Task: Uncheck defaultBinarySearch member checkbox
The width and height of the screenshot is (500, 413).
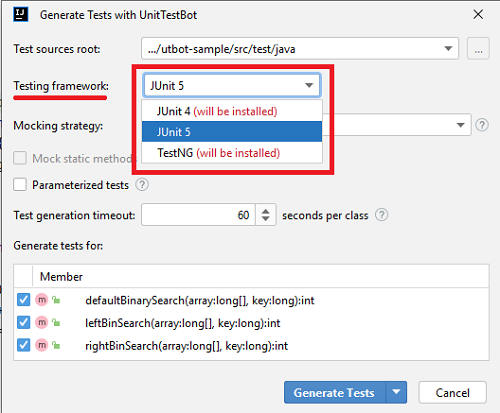Action: click(23, 300)
